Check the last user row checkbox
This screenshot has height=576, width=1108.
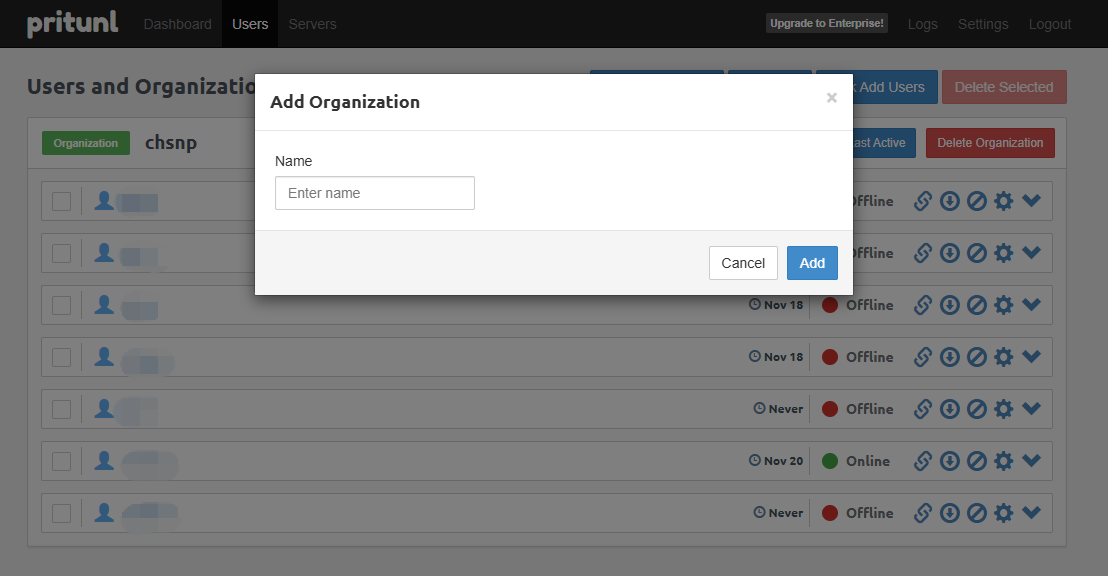coord(62,513)
